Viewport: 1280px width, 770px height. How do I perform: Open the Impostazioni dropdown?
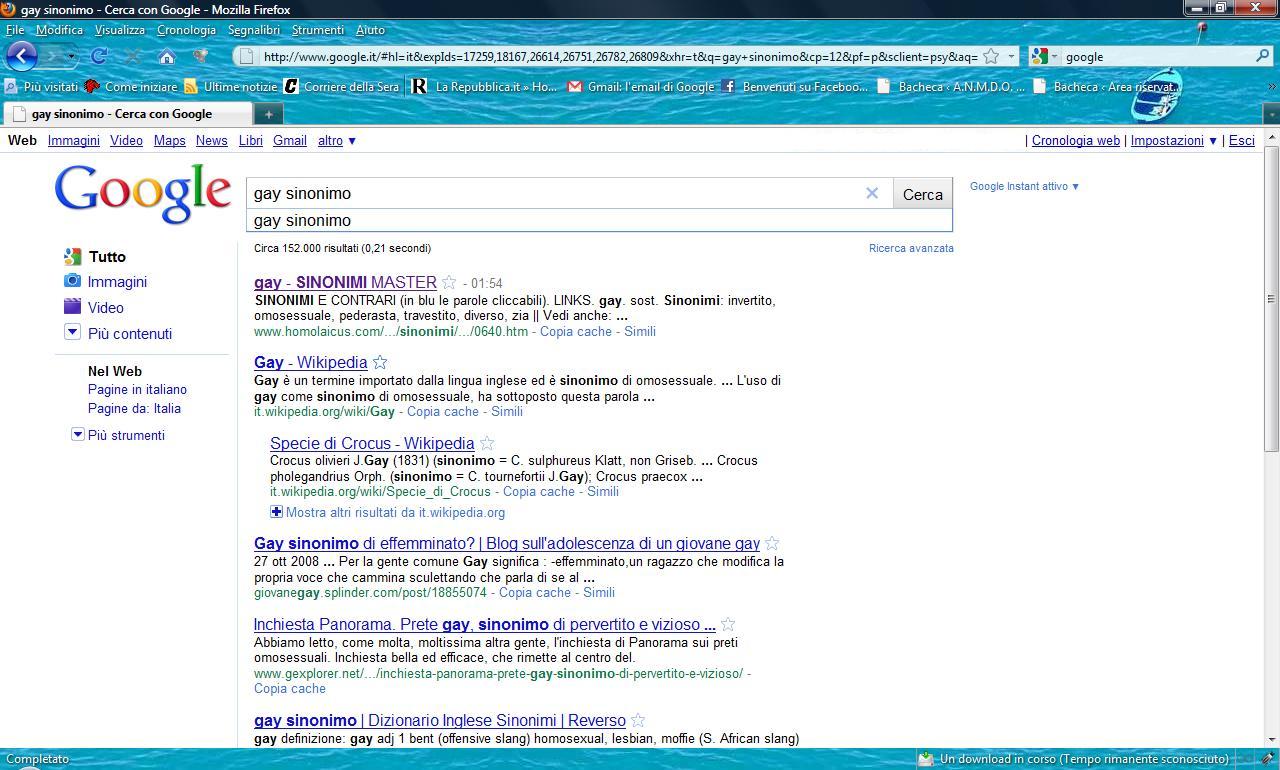click(x=1174, y=141)
